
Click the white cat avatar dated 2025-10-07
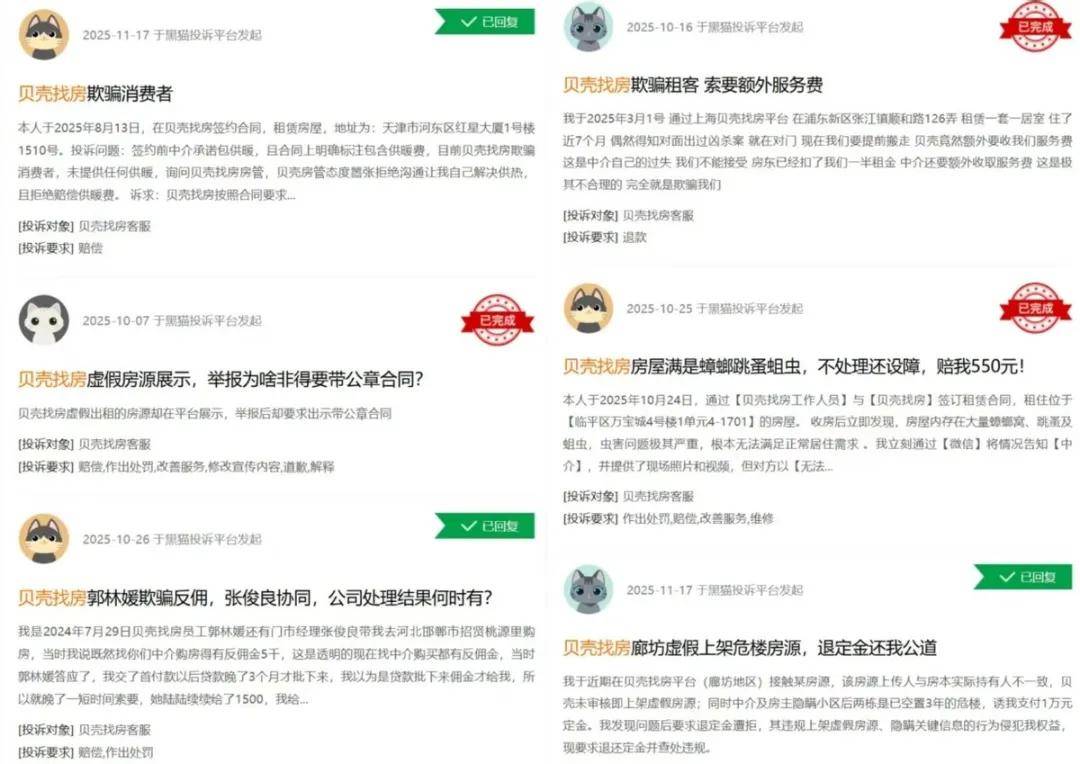pyautogui.click(x=44, y=320)
